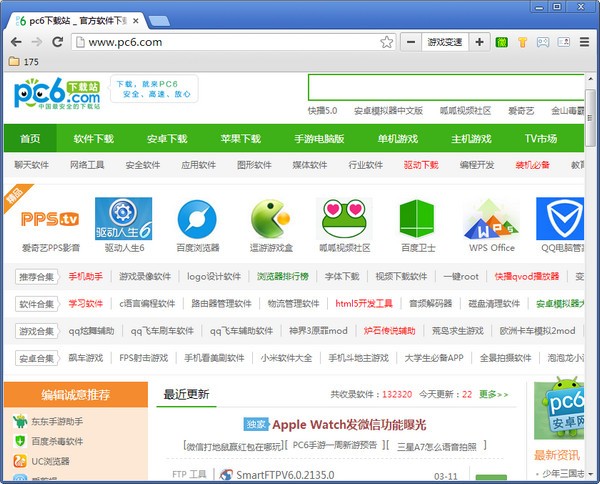The image size is (600, 484).
Task: Open a new tab with the tab button
Action: (159, 21)
